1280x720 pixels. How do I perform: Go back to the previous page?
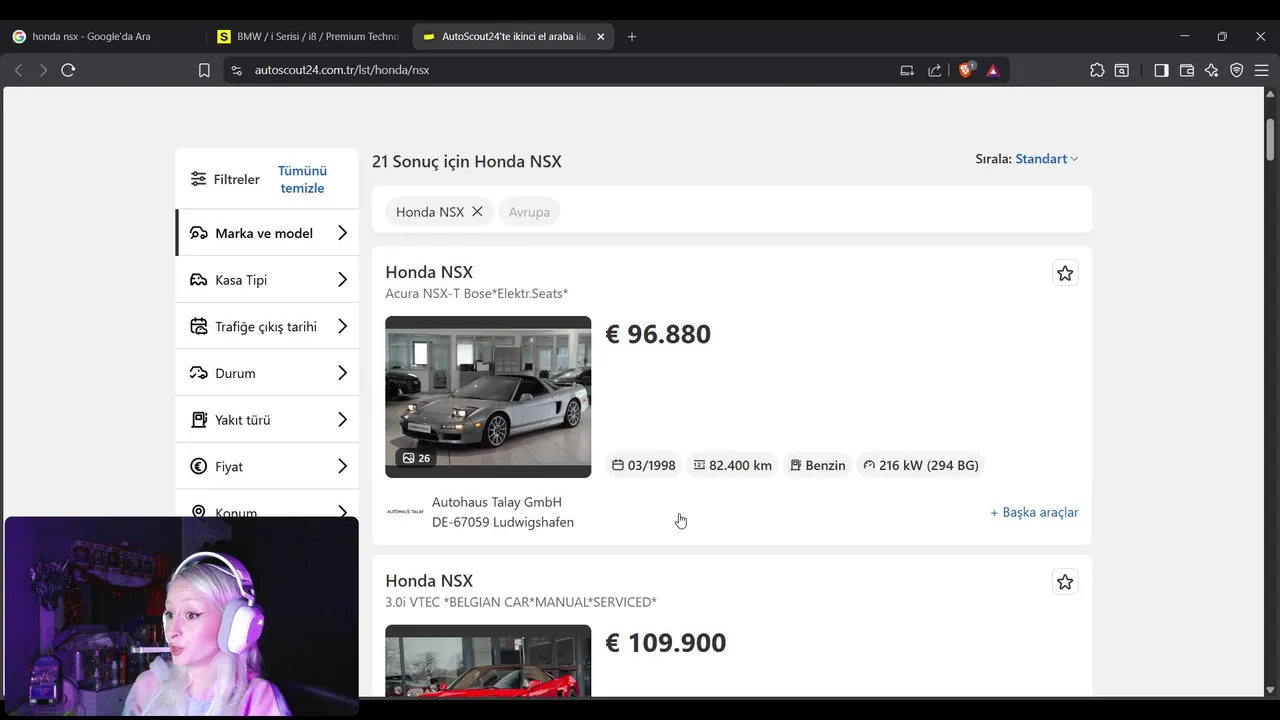pos(18,70)
